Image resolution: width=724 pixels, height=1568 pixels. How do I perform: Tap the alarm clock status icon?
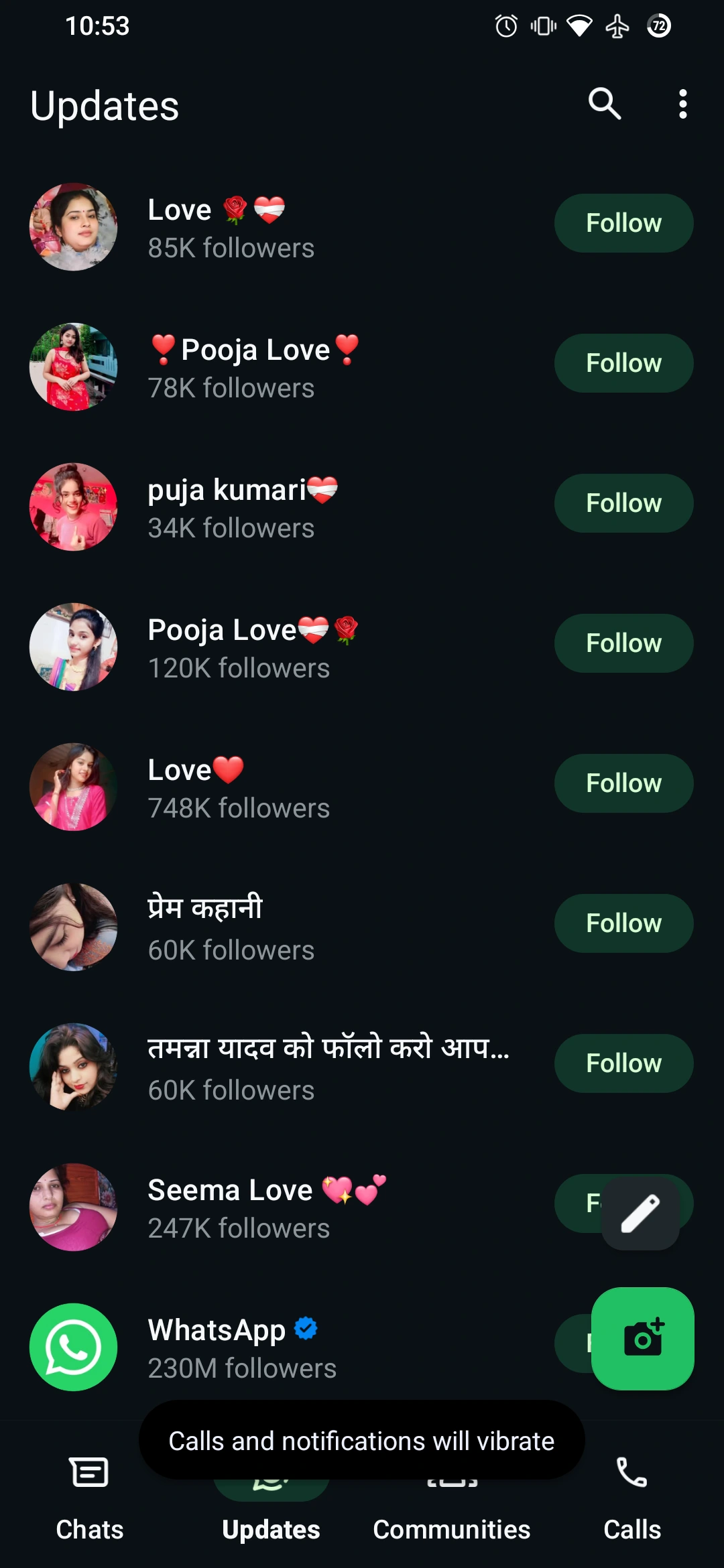[506, 26]
